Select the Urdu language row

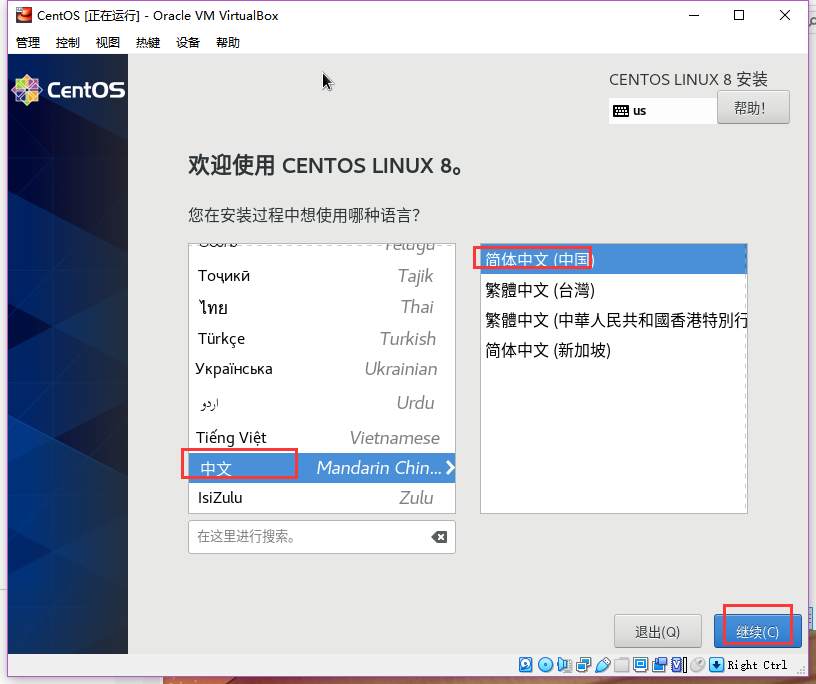(x=322, y=403)
